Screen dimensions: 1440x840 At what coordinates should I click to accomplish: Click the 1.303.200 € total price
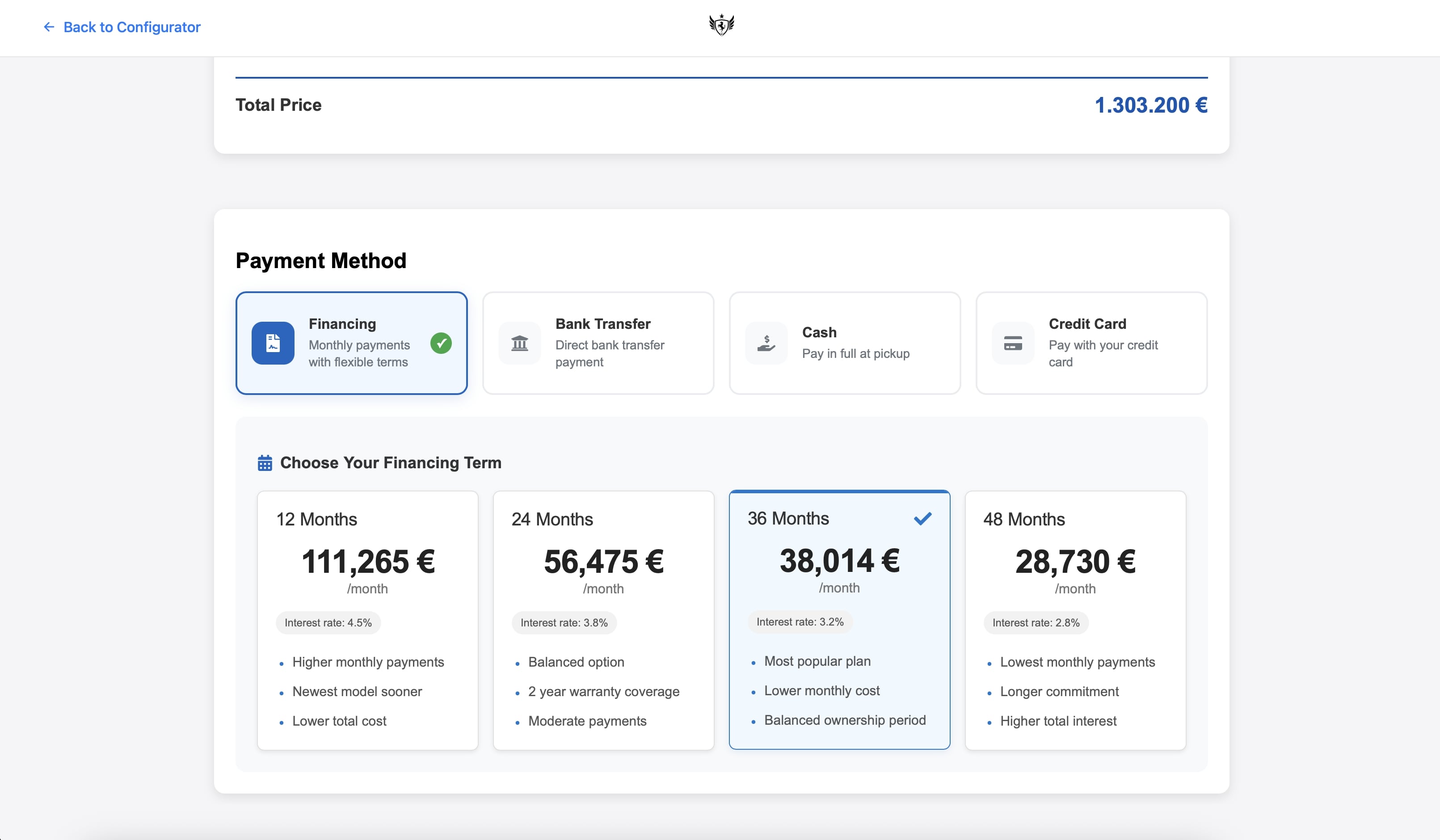(x=1150, y=105)
